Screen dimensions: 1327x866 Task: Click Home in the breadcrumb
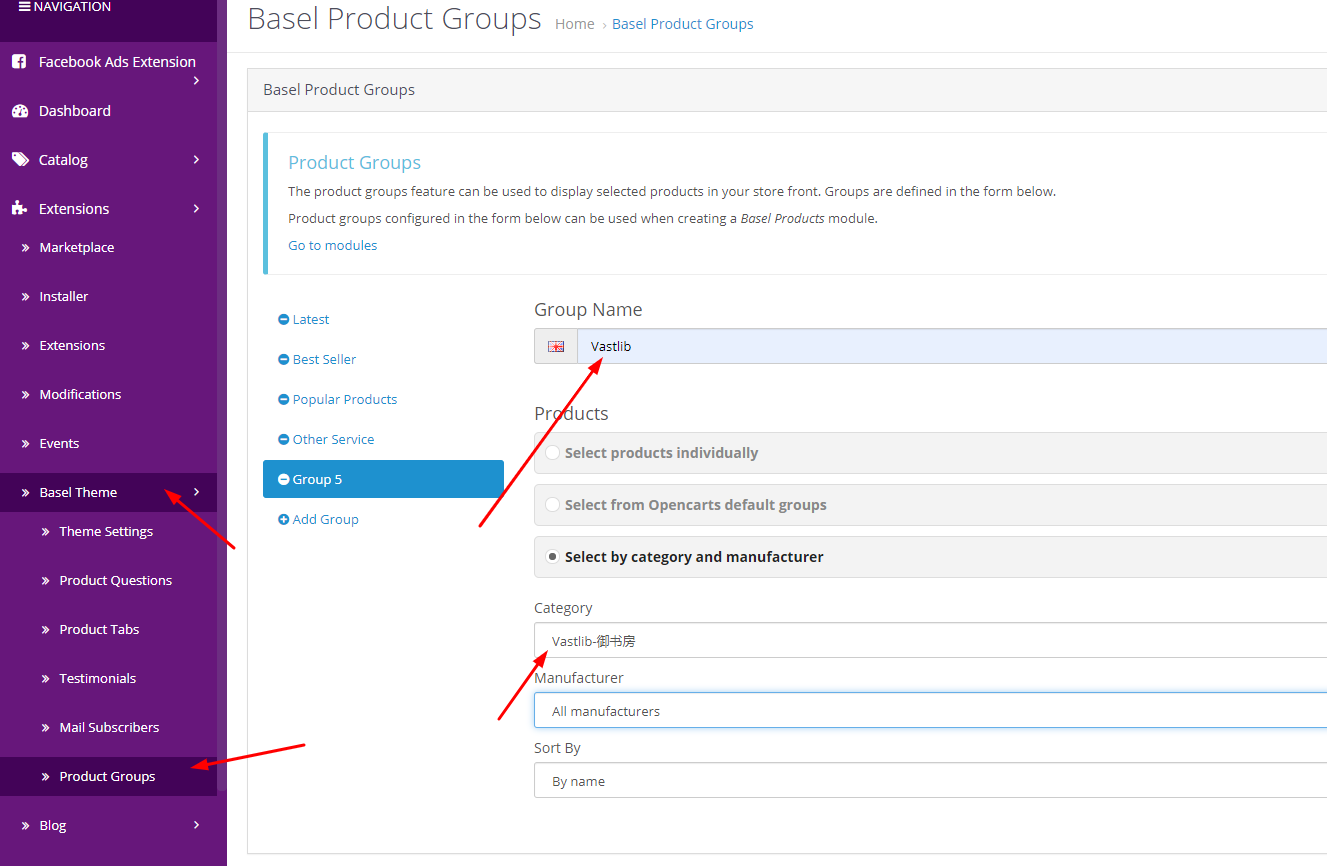575,24
